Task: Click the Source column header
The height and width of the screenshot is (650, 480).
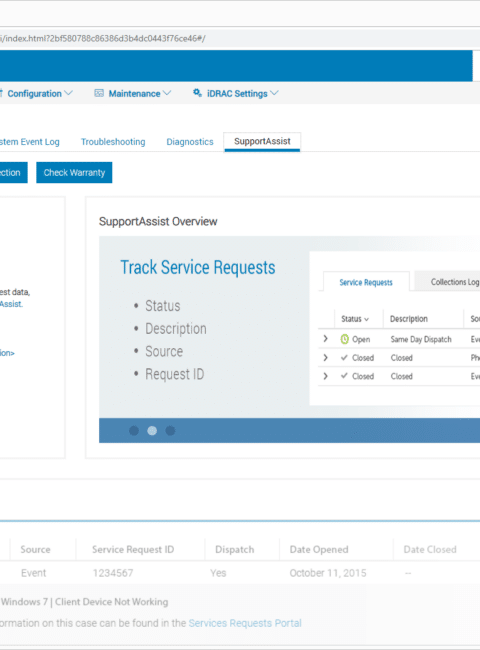Action: click(35, 549)
